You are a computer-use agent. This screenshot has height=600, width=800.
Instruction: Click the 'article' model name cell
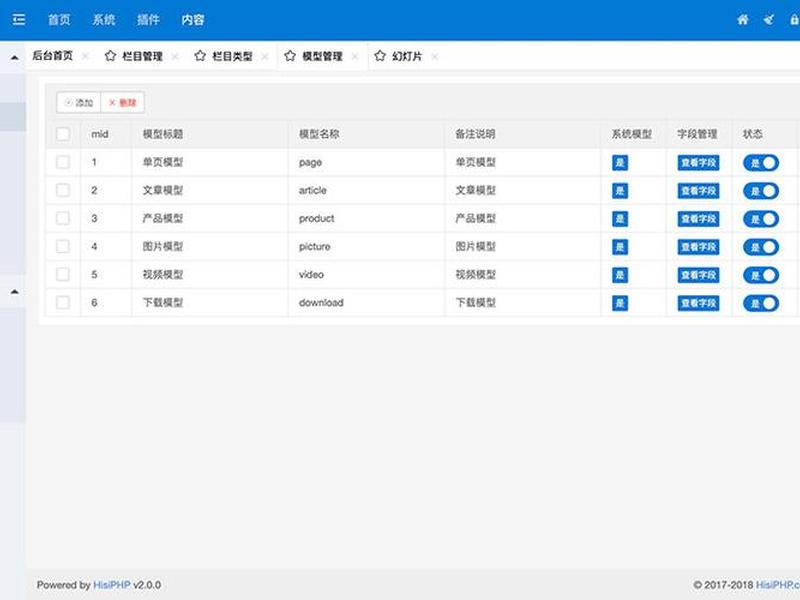[312, 190]
